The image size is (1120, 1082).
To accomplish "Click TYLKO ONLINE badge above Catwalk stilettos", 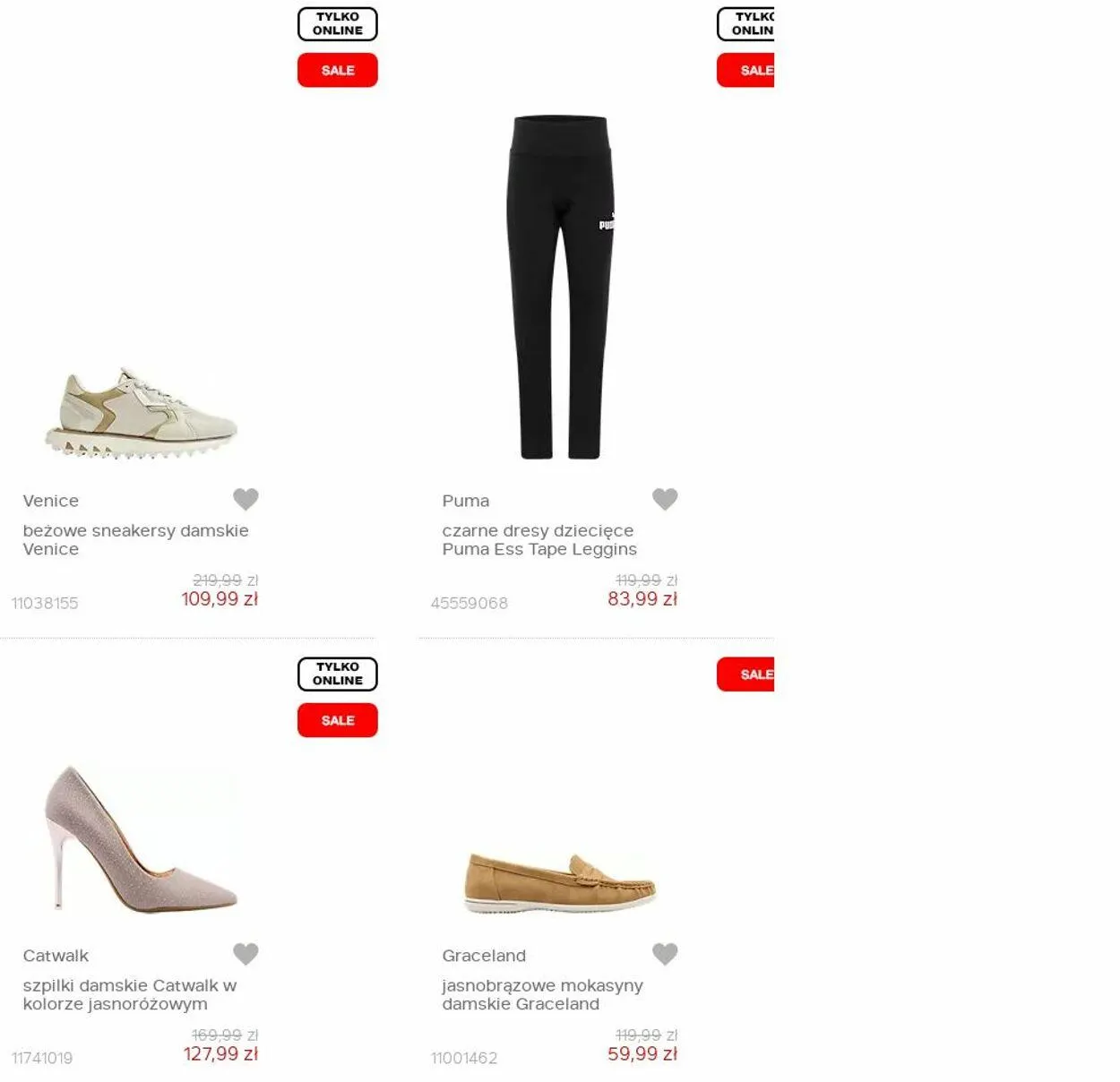I will coord(338,674).
